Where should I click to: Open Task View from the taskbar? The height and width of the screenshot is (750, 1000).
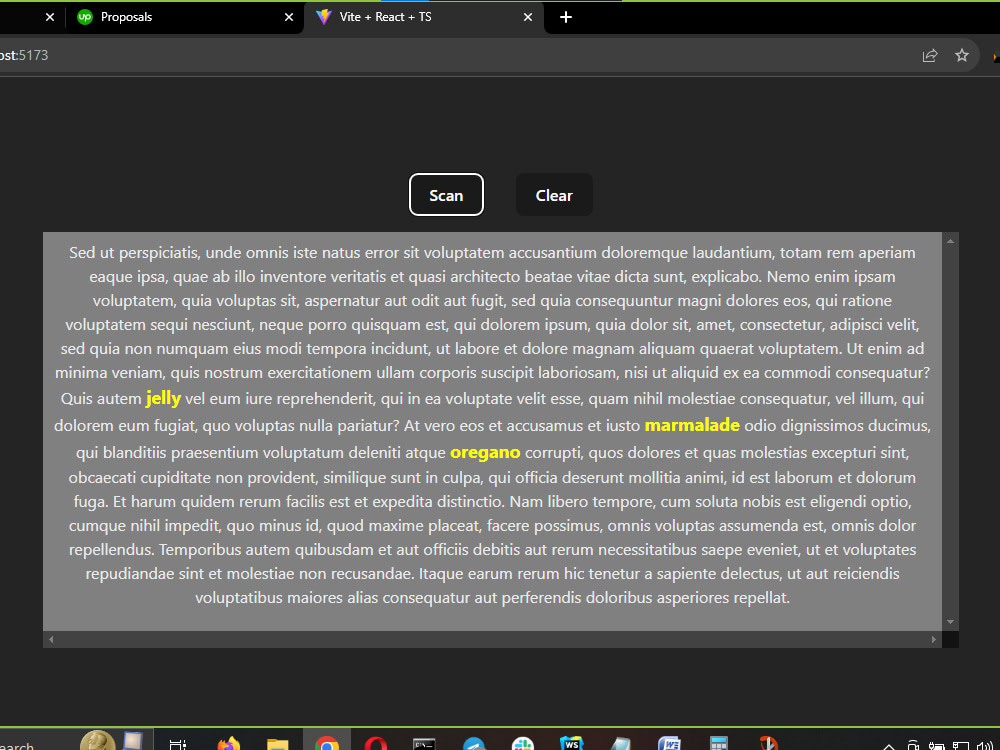tap(176, 742)
